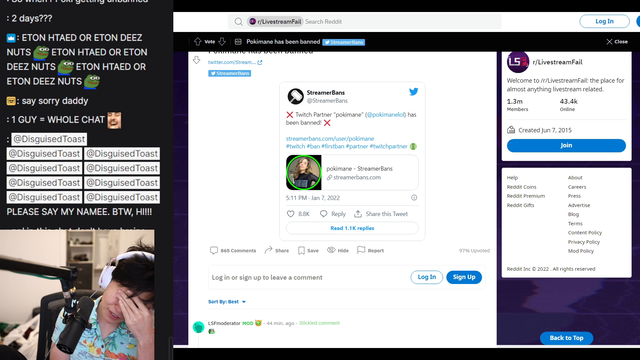The image size is (640, 360).
Task: Click Read 1.1K replies
Action: 352,228
